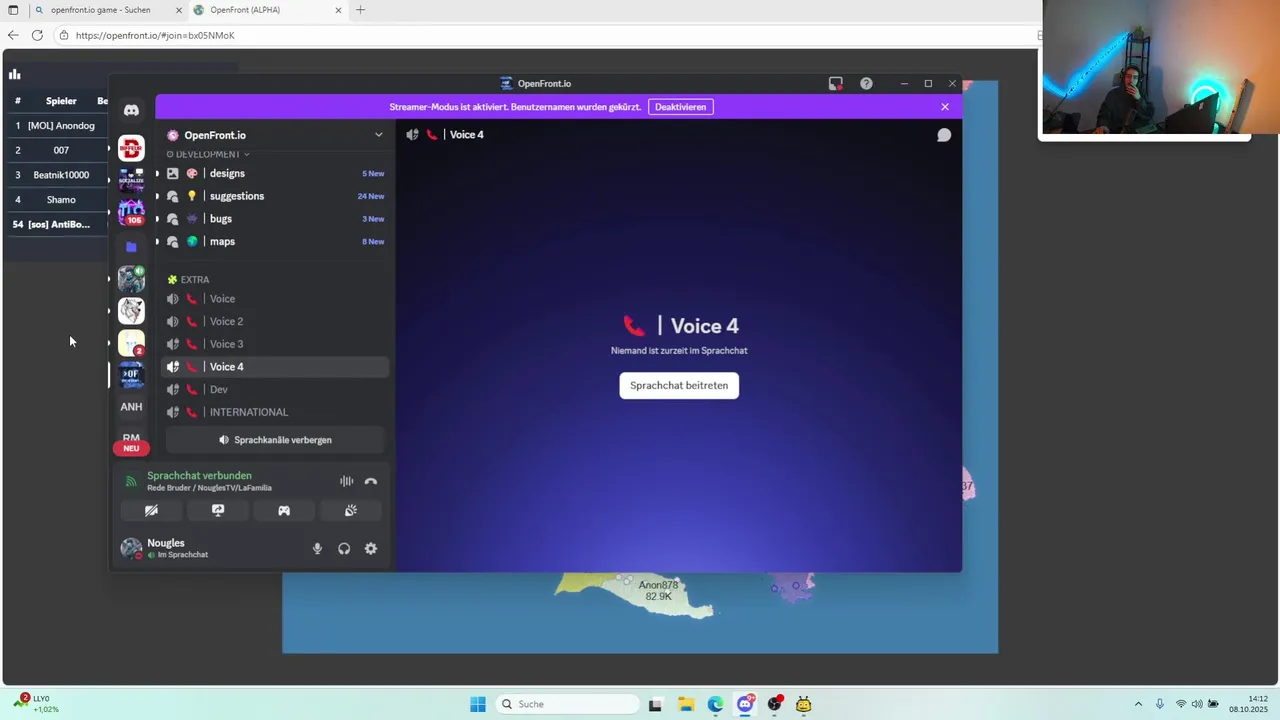This screenshot has width=1280, height=720.
Task: Open the chat bubble in Voice 4 header
Action: point(944,135)
